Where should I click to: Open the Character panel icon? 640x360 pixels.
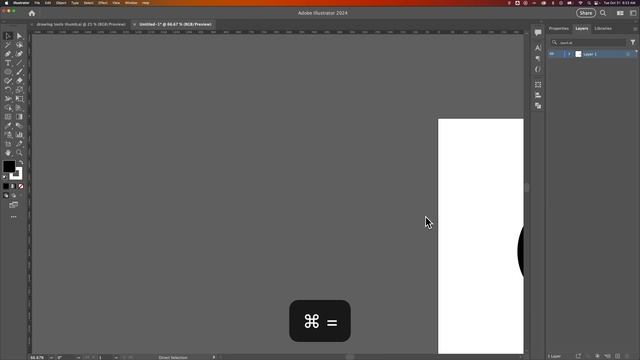(x=538, y=48)
